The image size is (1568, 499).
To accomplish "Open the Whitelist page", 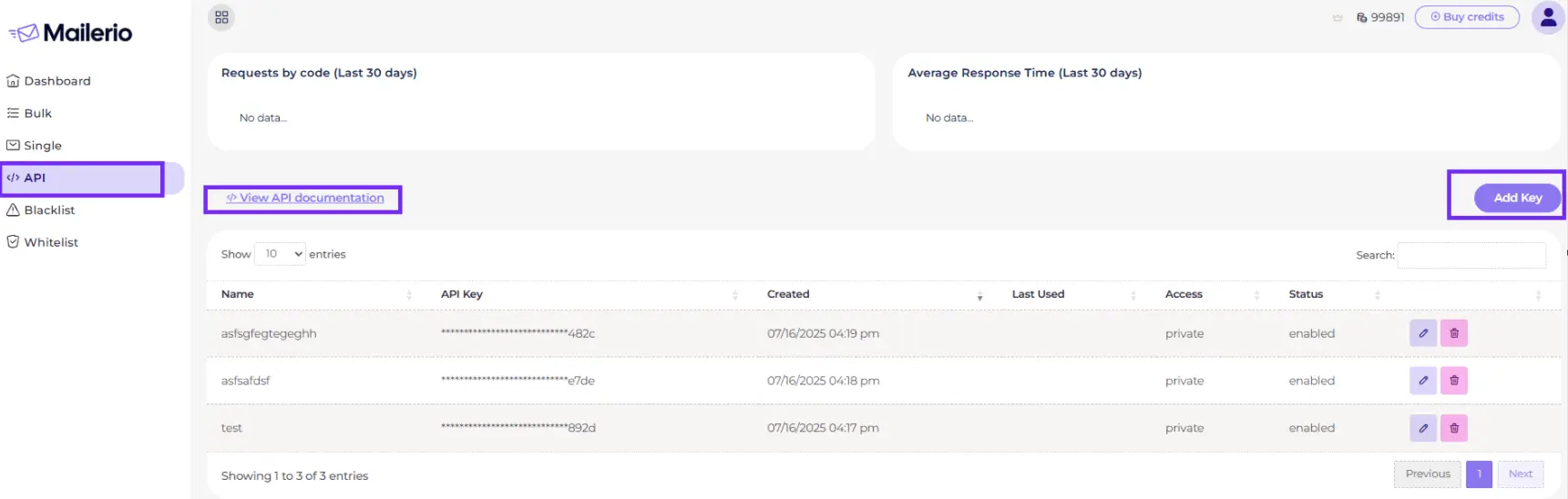I will pyautogui.click(x=51, y=242).
